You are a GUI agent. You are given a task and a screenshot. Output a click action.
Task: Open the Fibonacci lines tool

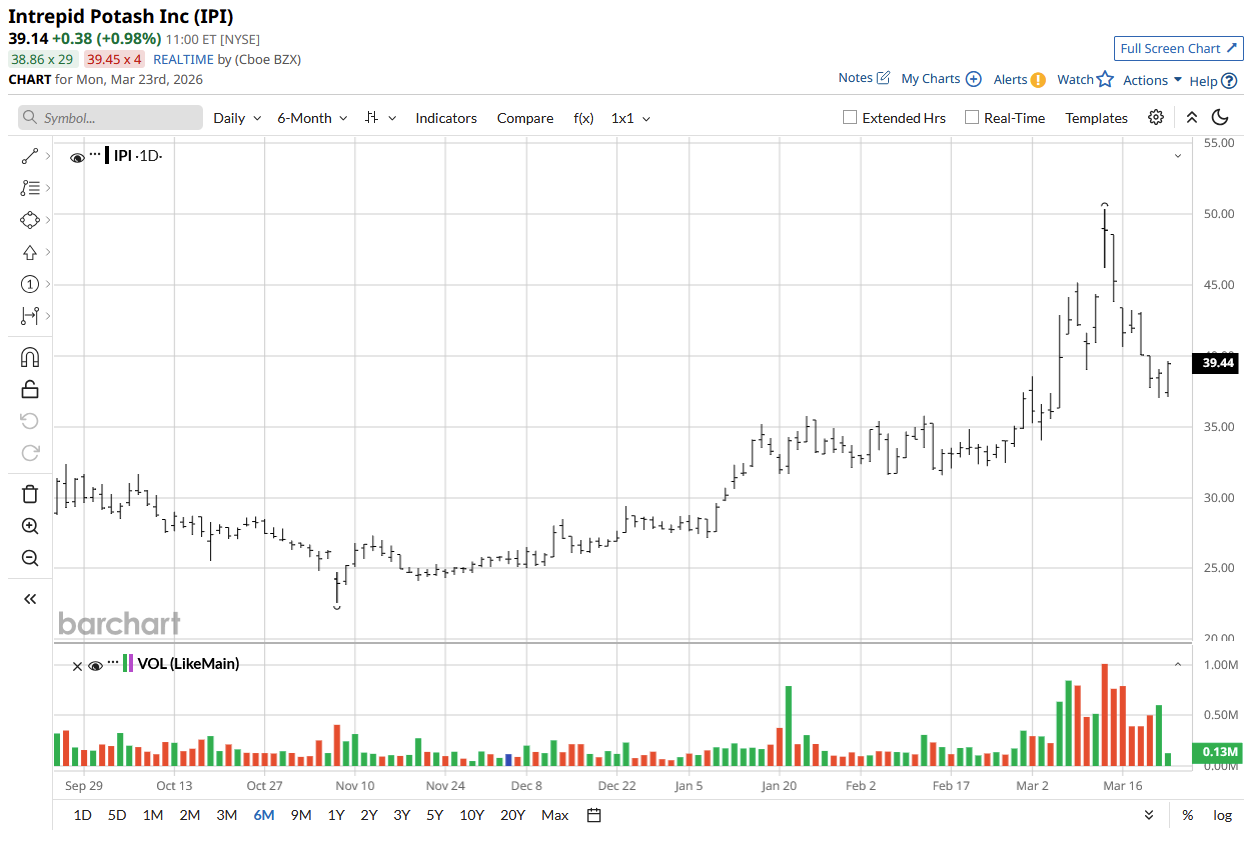coord(30,188)
